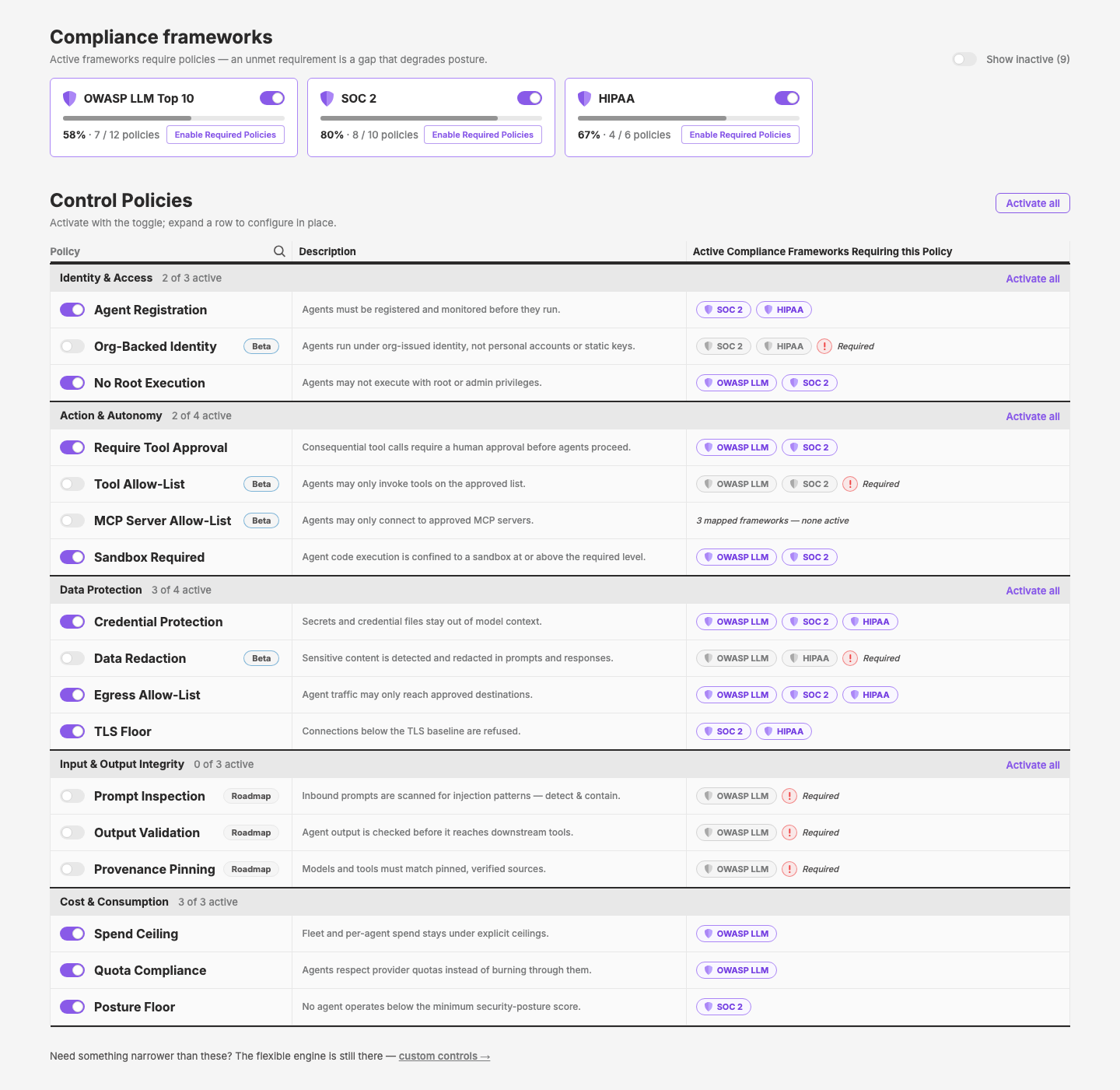1120x1090 pixels.
Task: Enable Required Policies for HIPAA
Action: tap(740, 135)
